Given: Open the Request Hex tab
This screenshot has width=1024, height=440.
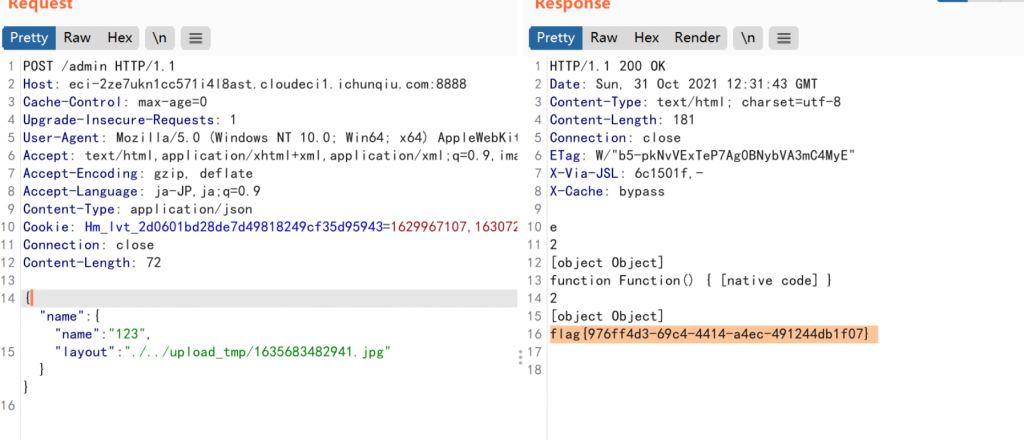Looking at the screenshot, I should [120, 38].
